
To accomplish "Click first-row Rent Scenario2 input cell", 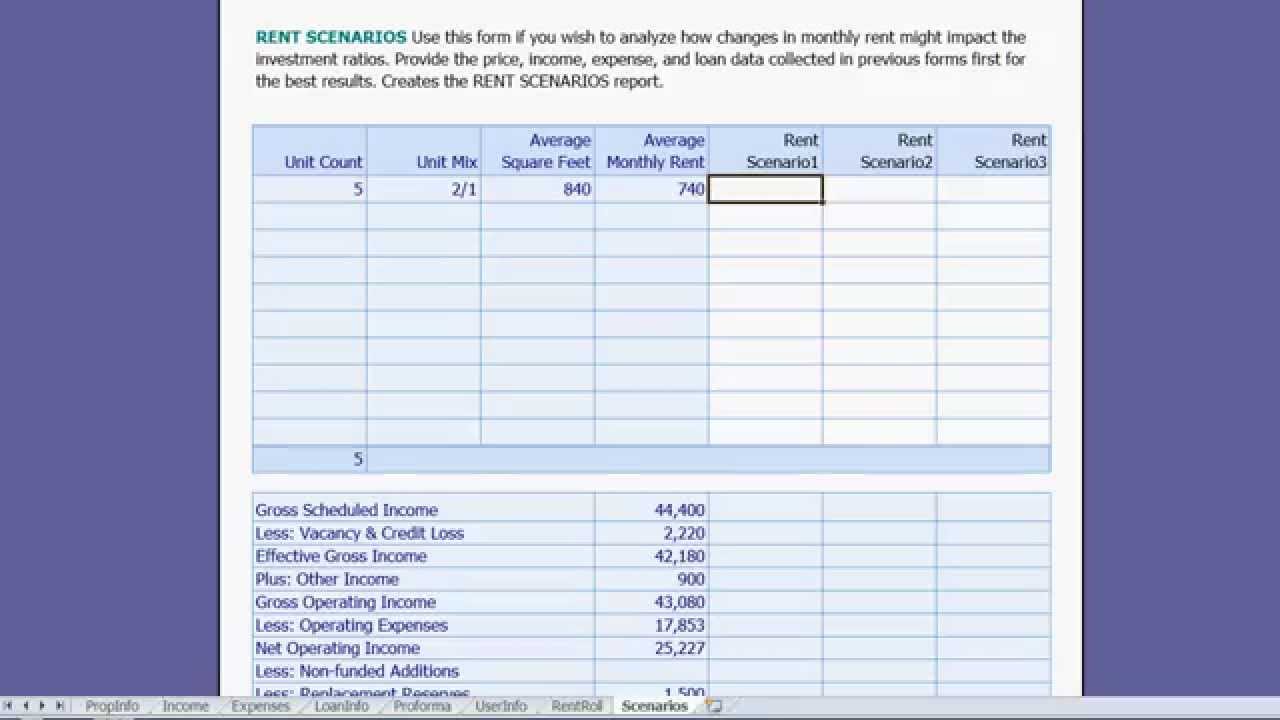I will tap(880, 189).
